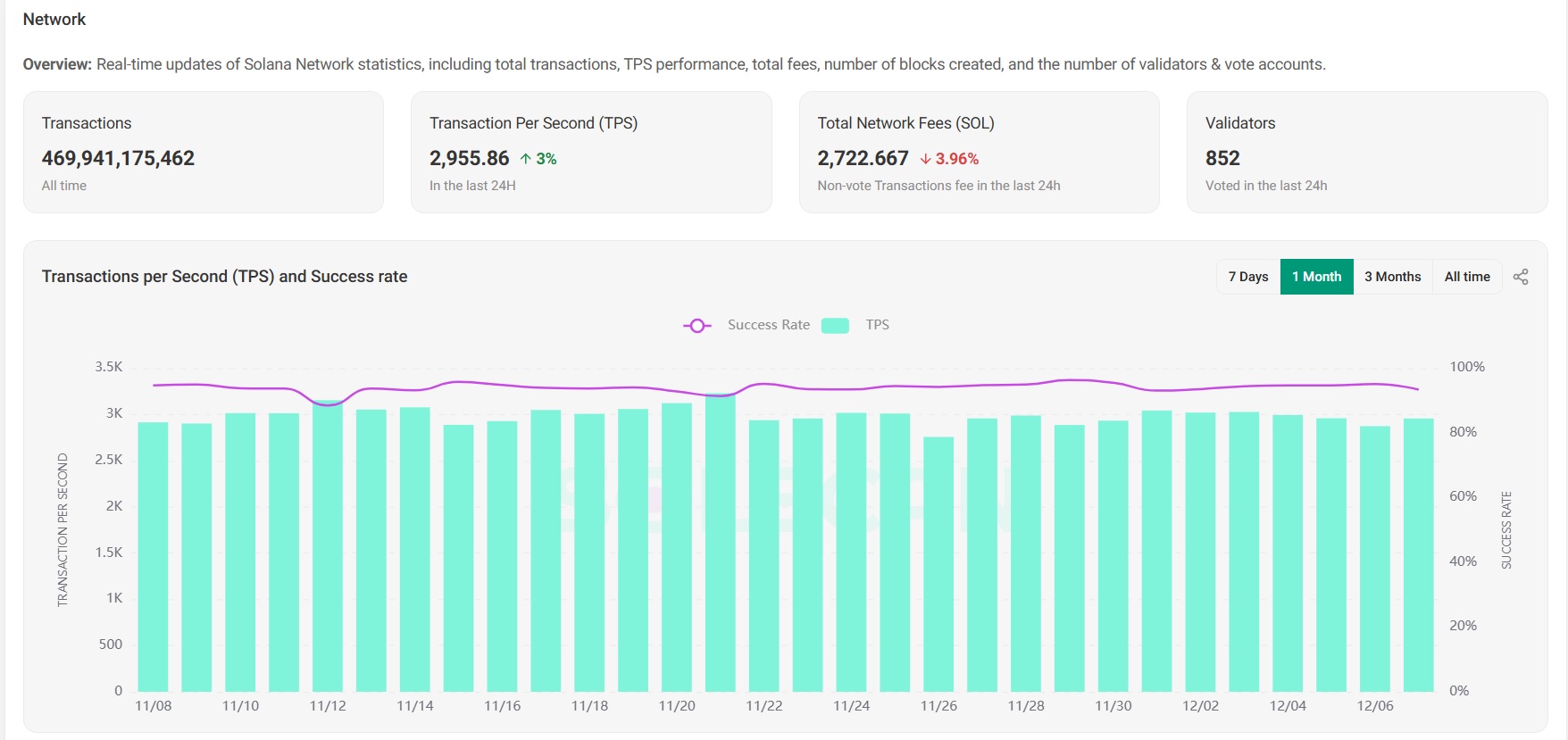The image size is (1568, 740).
Task: Click the red fees down-arrow indicator
Action: pyautogui.click(x=925, y=159)
